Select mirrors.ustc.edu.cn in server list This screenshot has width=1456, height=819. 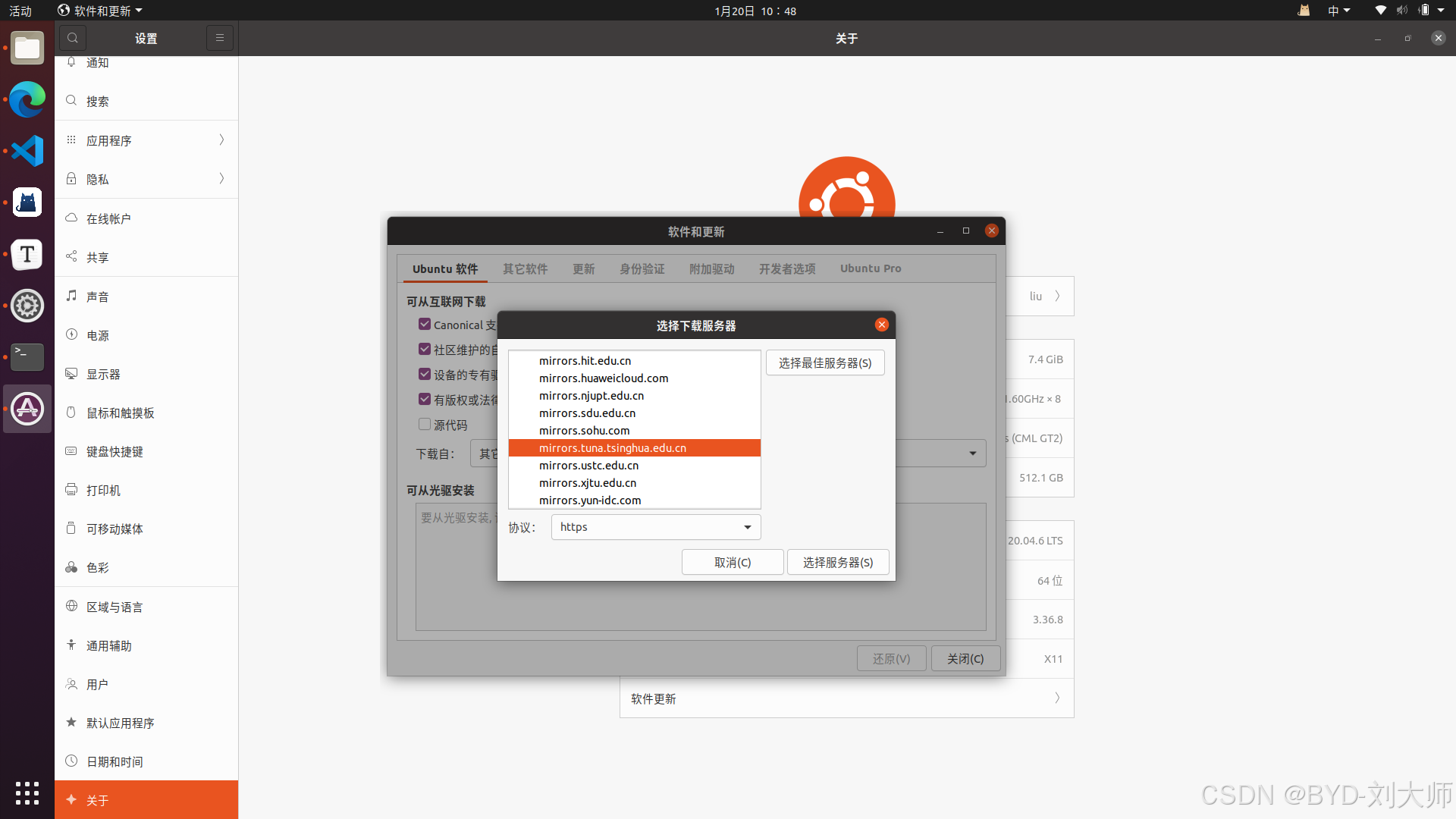pos(588,466)
